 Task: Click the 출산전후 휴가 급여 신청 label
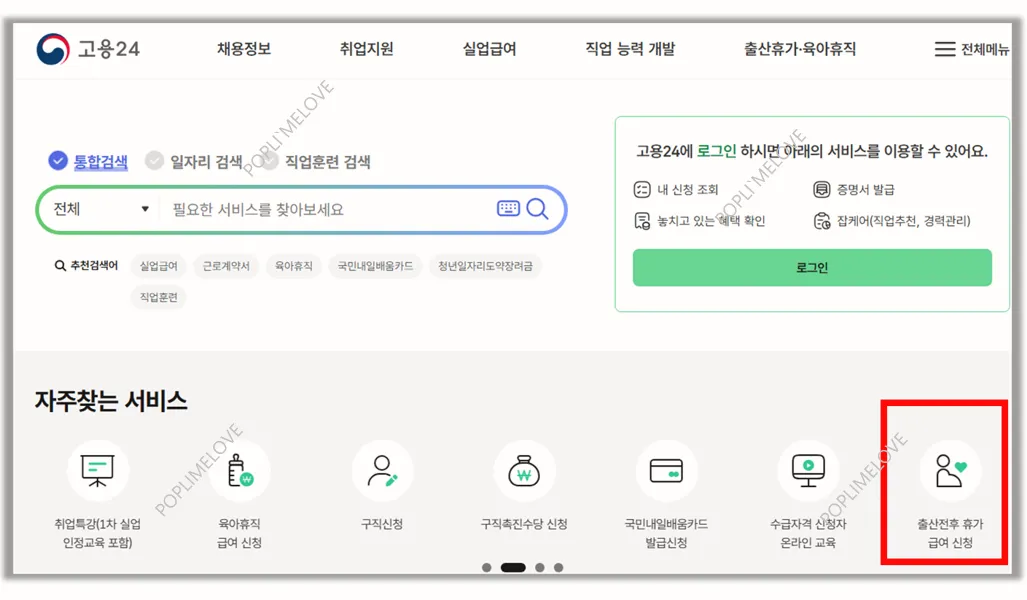pyautogui.click(x=950, y=533)
